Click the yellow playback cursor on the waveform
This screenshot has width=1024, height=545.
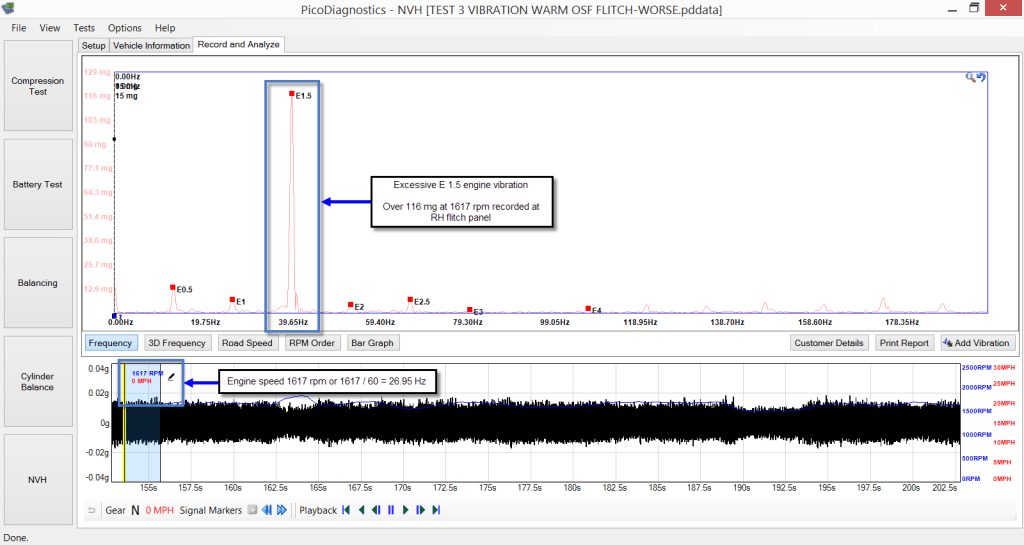[124, 422]
